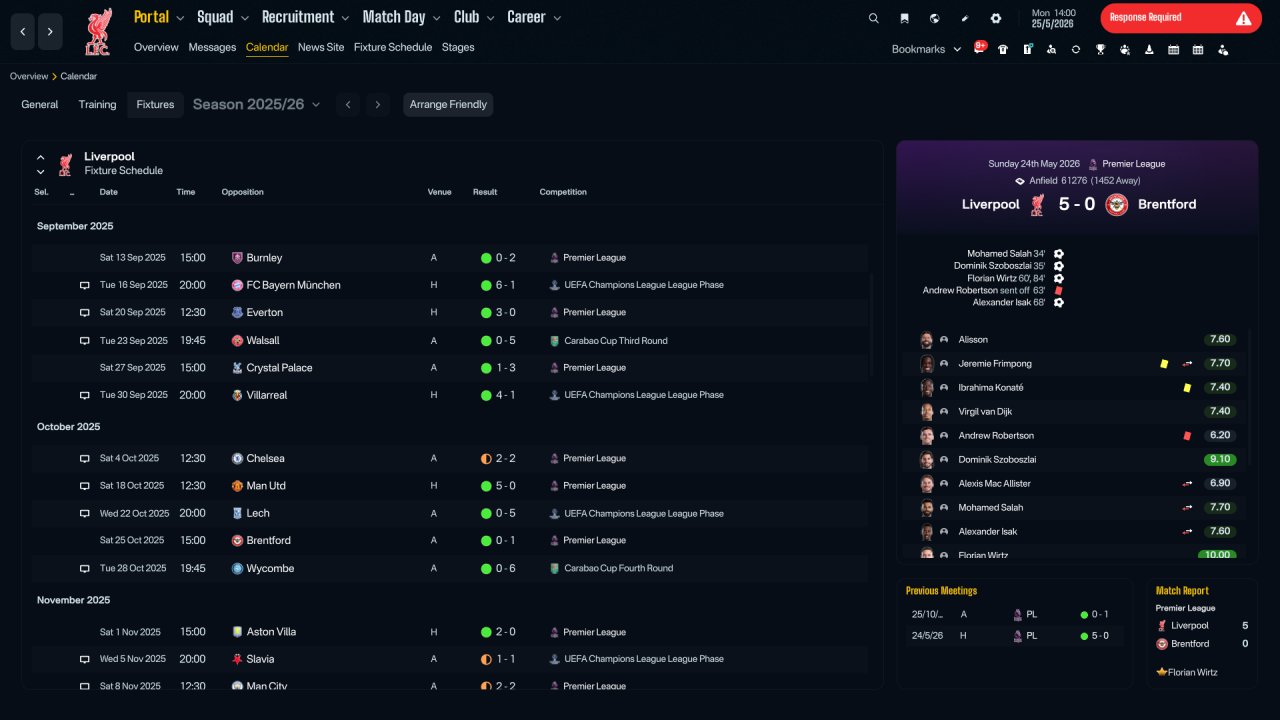This screenshot has width=1280, height=720.
Task: Select the Training calendar view tab
Action: (98, 104)
